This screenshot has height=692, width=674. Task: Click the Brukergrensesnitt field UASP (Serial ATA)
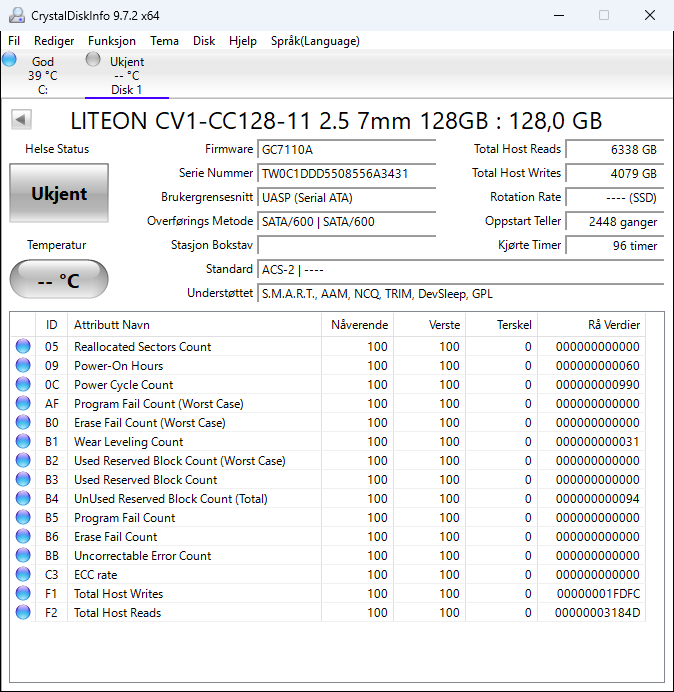347,197
